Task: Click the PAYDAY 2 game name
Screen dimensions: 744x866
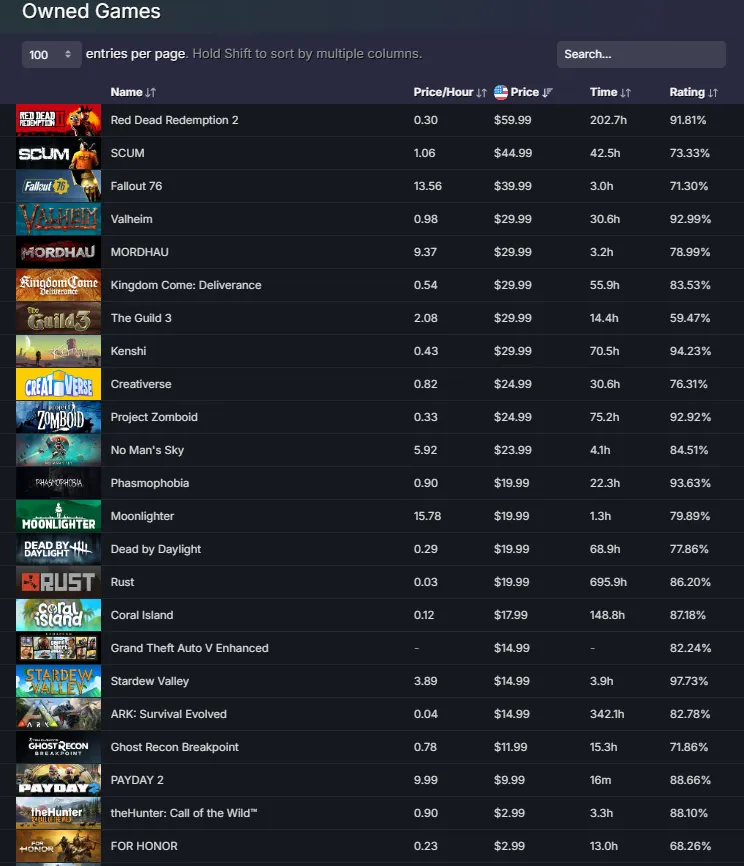Action: [x=137, y=780]
